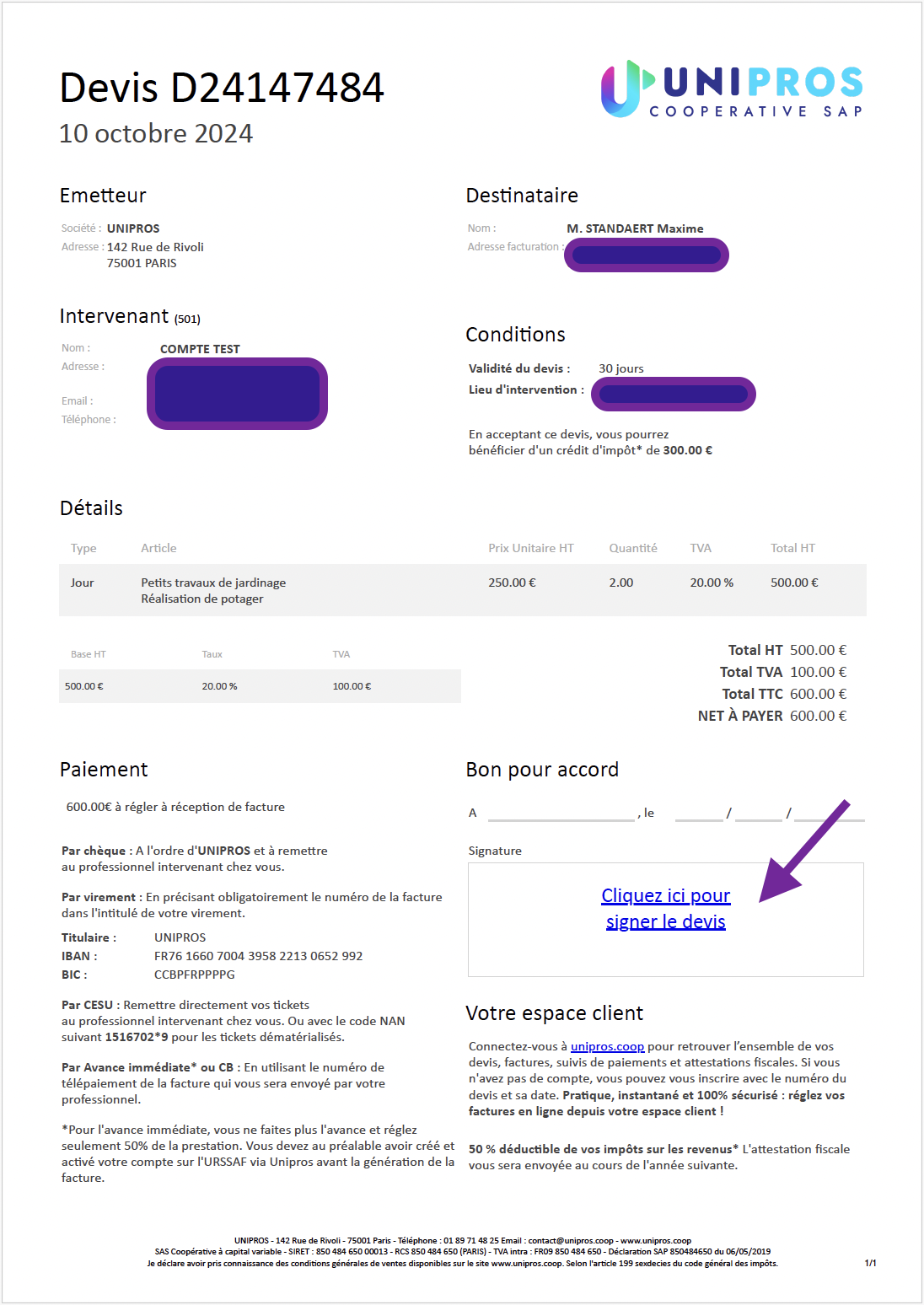The width and height of the screenshot is (924, 1305).
Task: Open the 'Cliquez ici pour signer le devis' link
Action: tap(666, 908)
